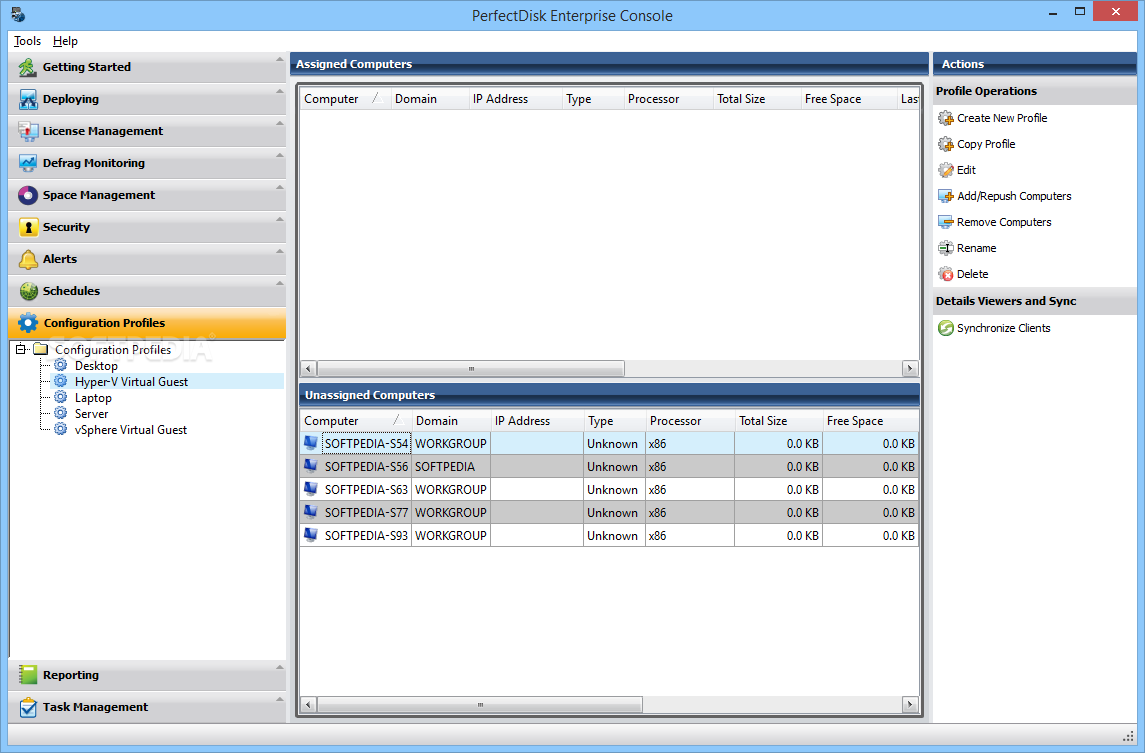Viewport: 1145px width, 753px height.
Task: Click the Copy Profile gear icon
Action: pos(946,144)
